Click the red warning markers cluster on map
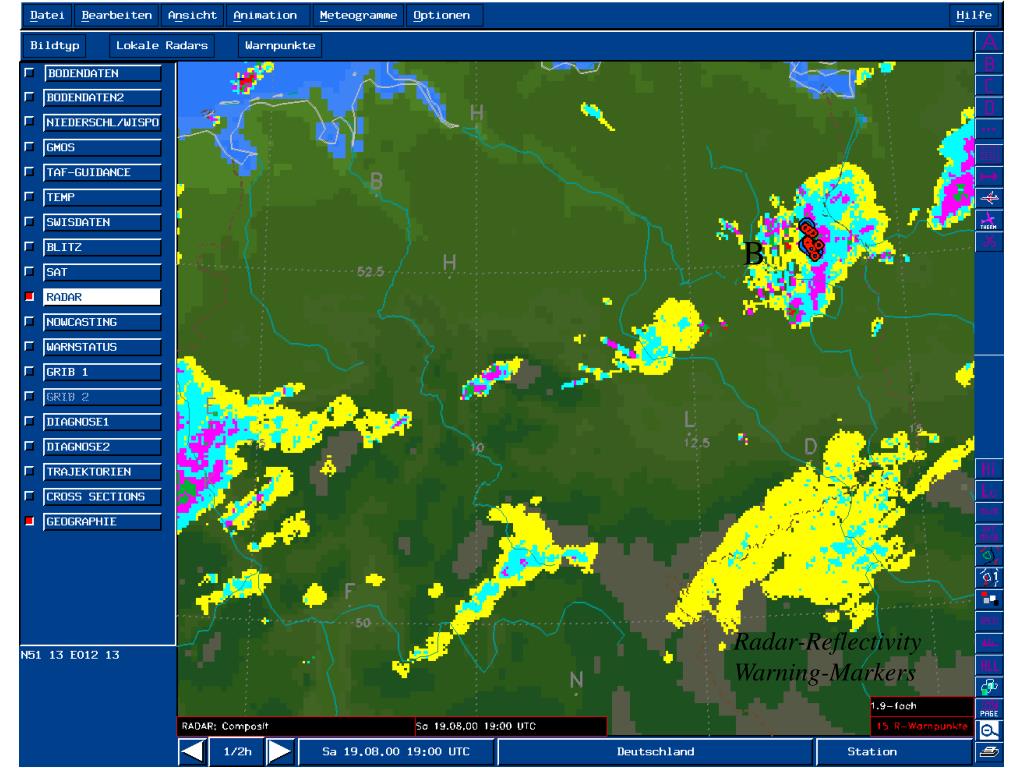The image size is (1024, 768). pos(810,240)
